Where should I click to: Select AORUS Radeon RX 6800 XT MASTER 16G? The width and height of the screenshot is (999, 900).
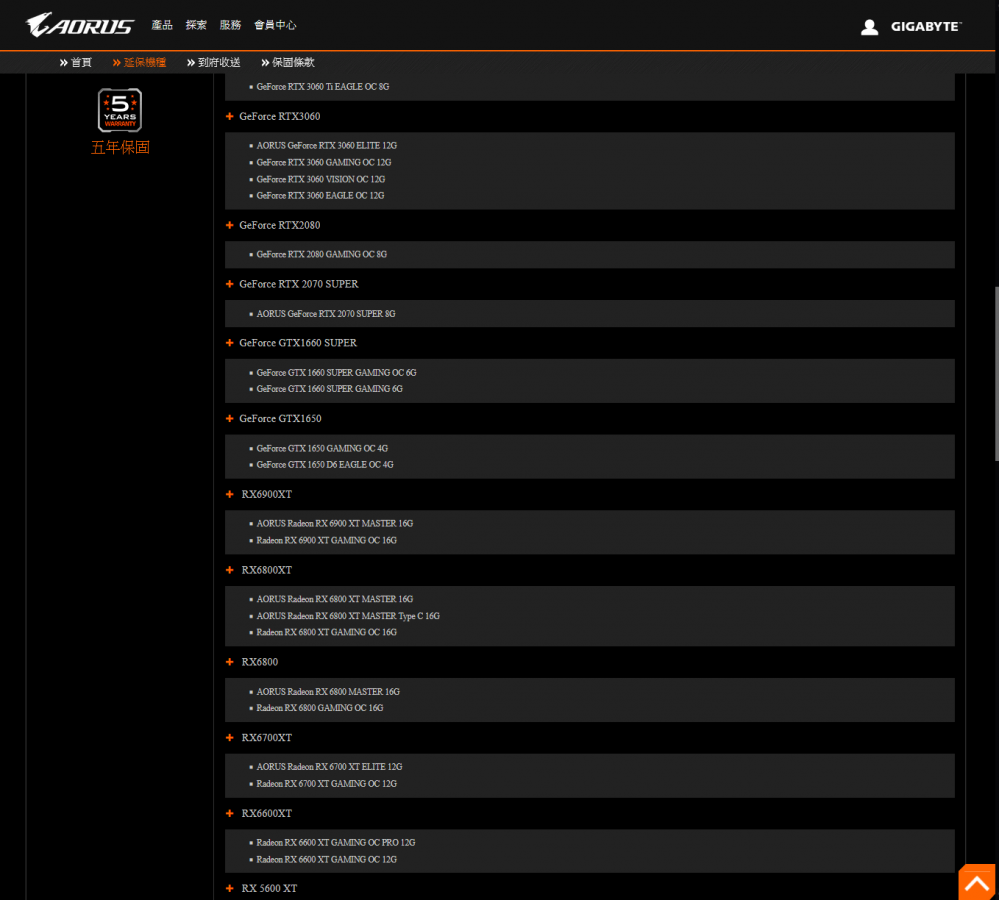(x=334, y=599)
